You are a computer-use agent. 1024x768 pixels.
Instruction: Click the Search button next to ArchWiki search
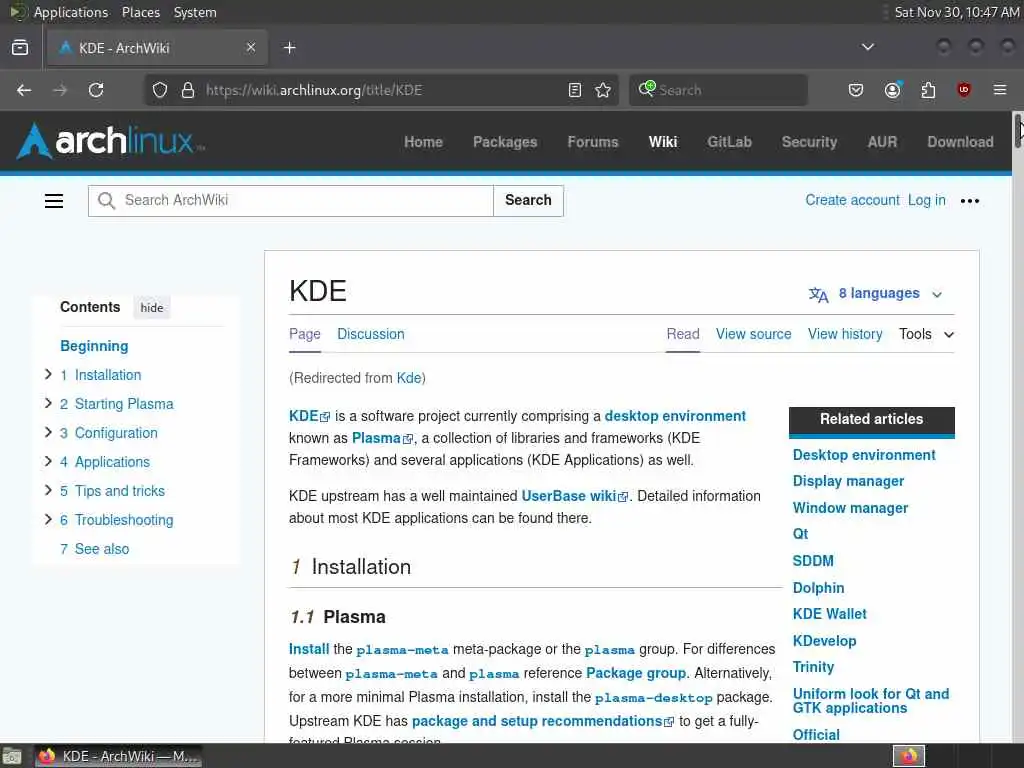point(528,200)
